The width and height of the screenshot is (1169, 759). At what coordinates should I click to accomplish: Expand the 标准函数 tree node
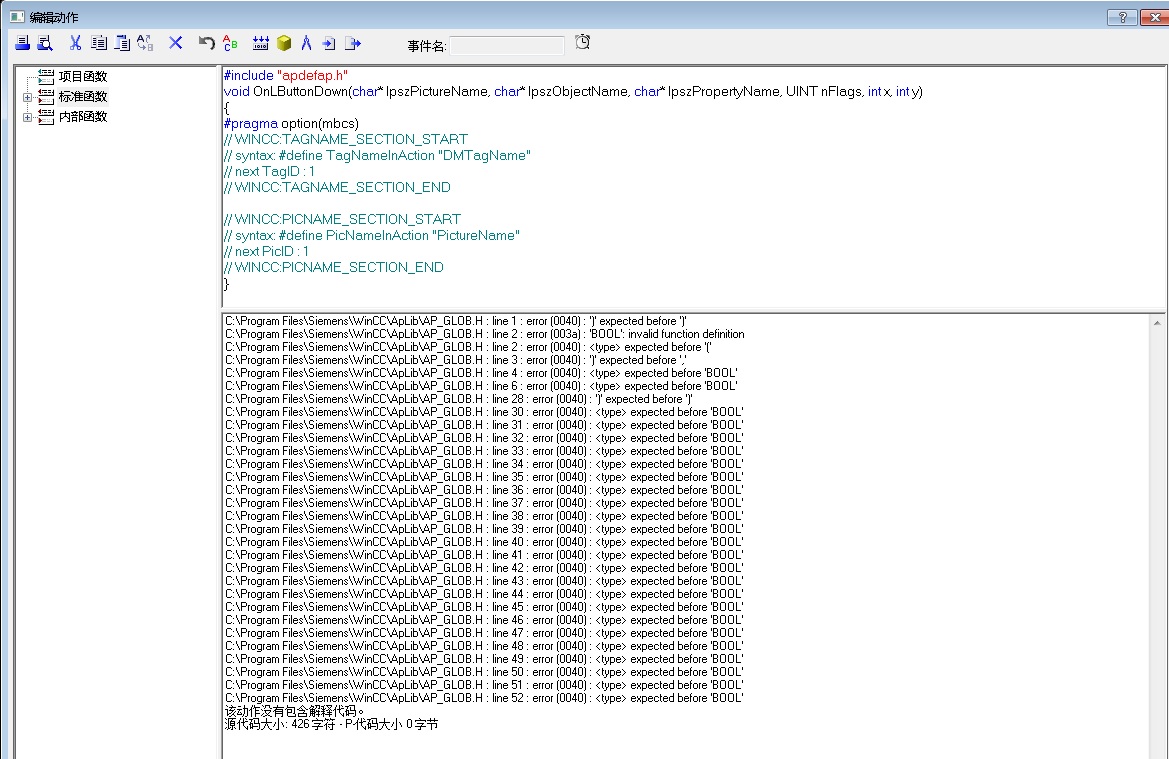pos(28,97)
